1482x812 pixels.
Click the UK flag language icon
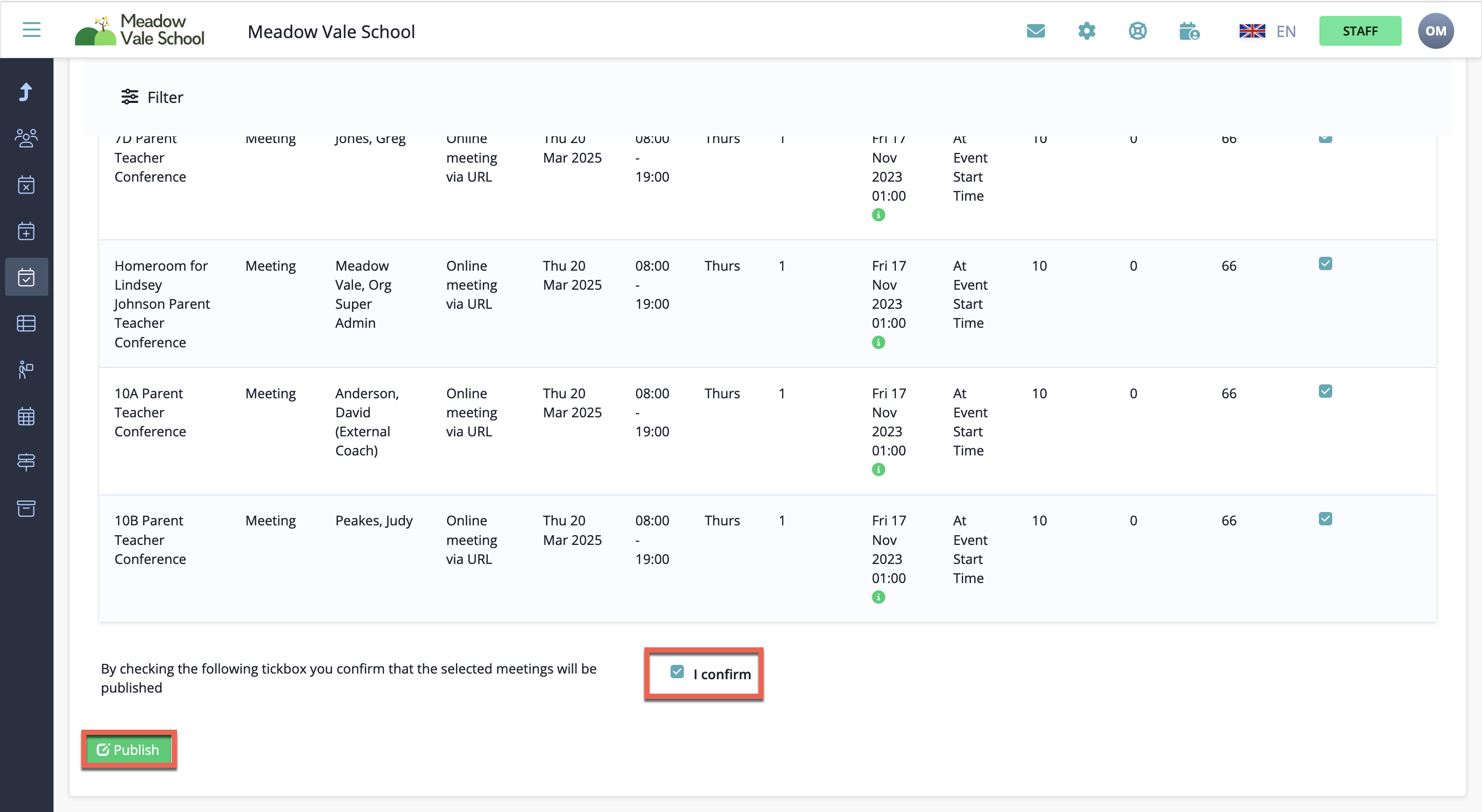1252,31
